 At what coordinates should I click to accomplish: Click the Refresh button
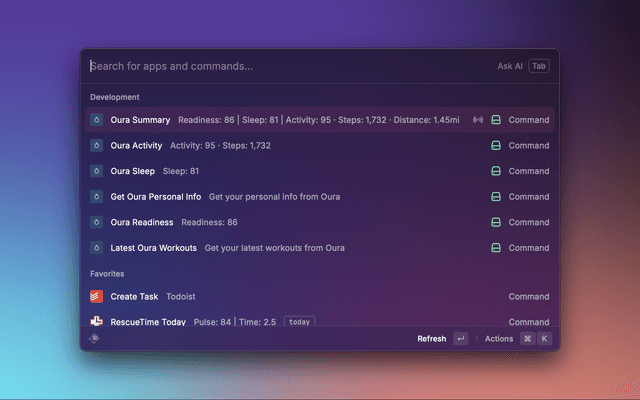tap(432, 339)
